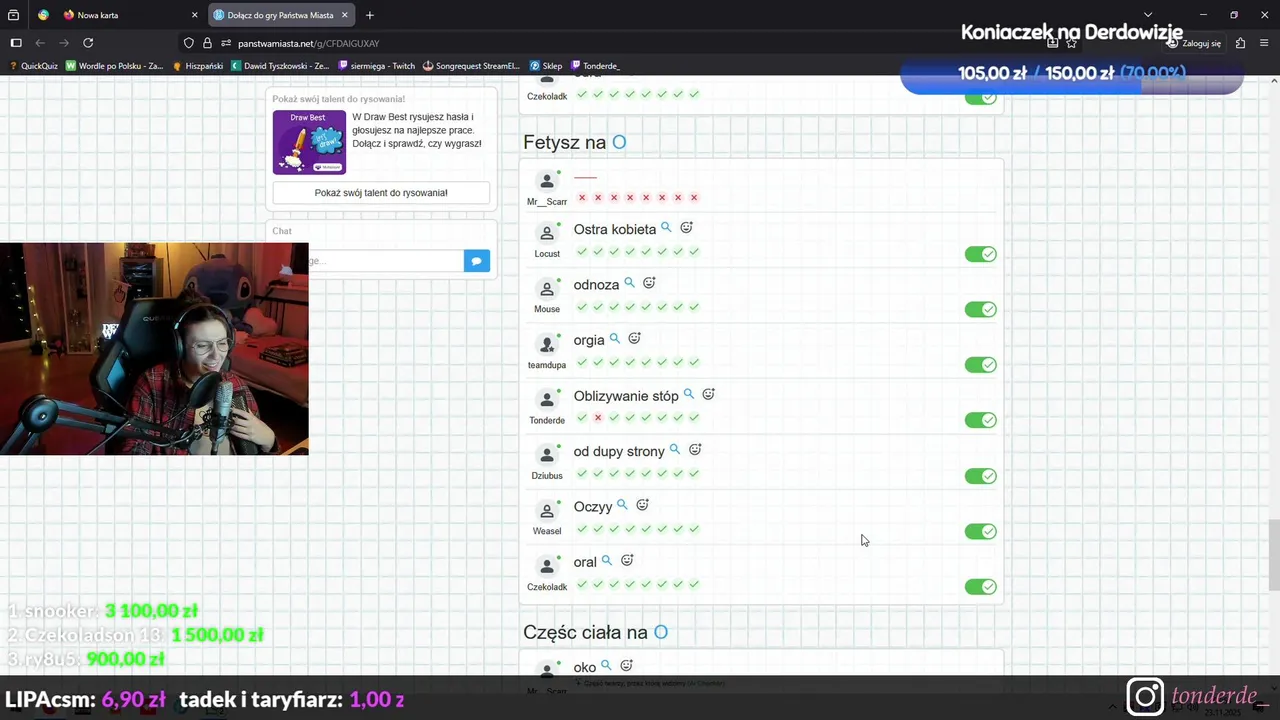Screen dimensions: 1280x720
Task: Click the emoji icon next to oral
Action: (x=627, y=560)
